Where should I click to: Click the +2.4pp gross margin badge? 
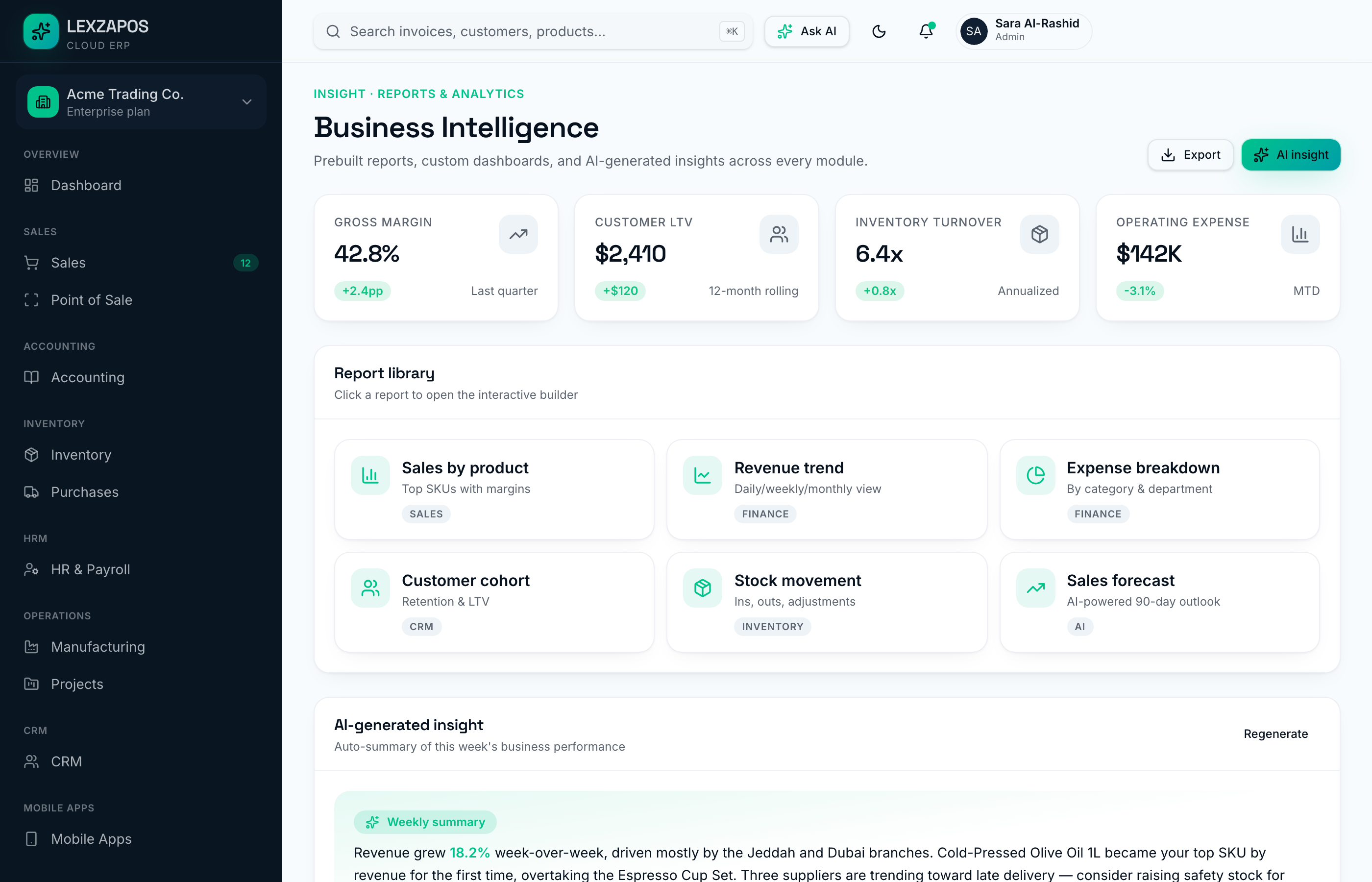363,291
